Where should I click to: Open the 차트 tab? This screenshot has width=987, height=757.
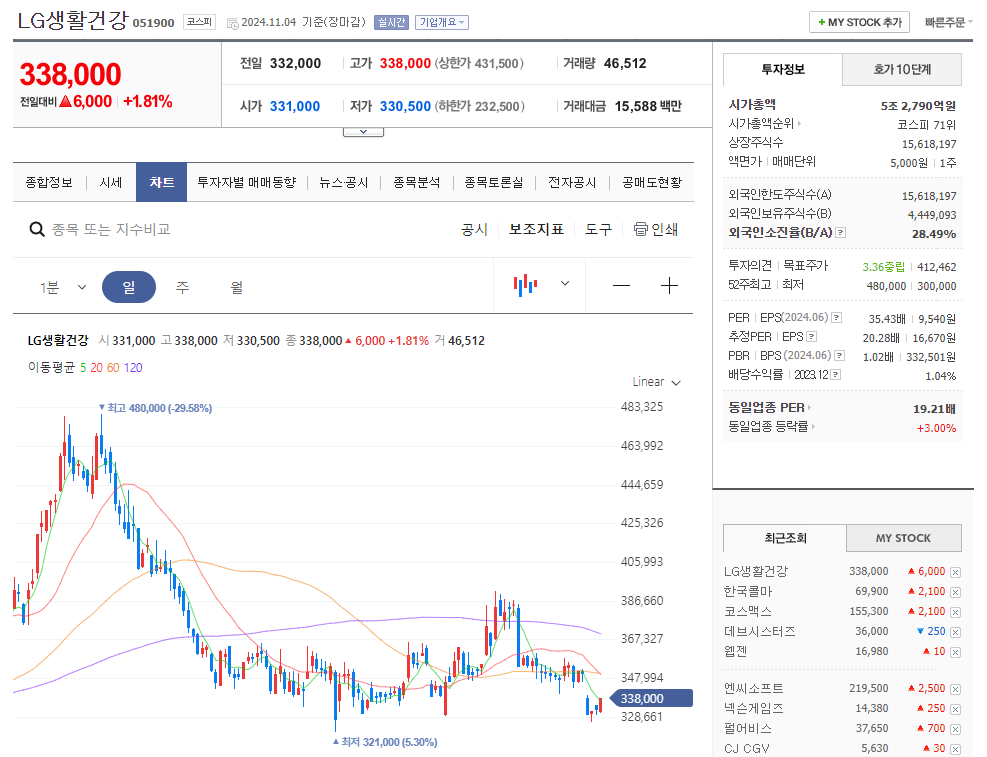pyautogui.click(x=162, y=182)
